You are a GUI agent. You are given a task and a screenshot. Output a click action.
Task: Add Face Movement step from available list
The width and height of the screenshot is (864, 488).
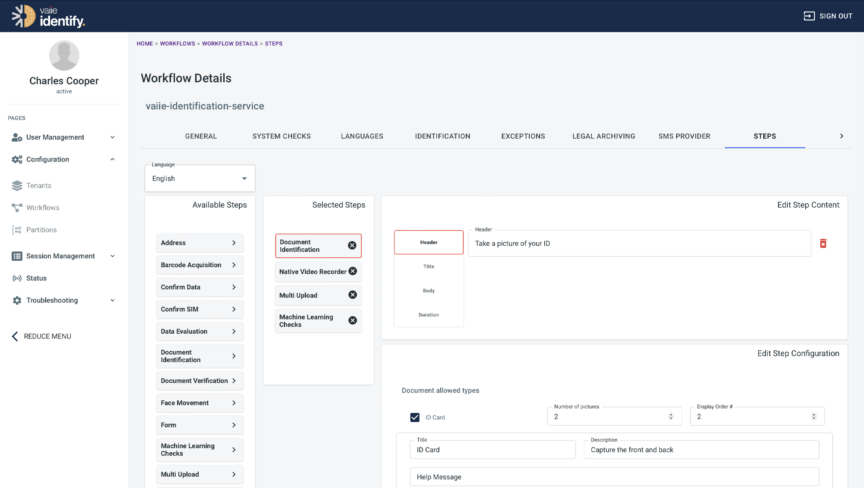coord(199,403)
